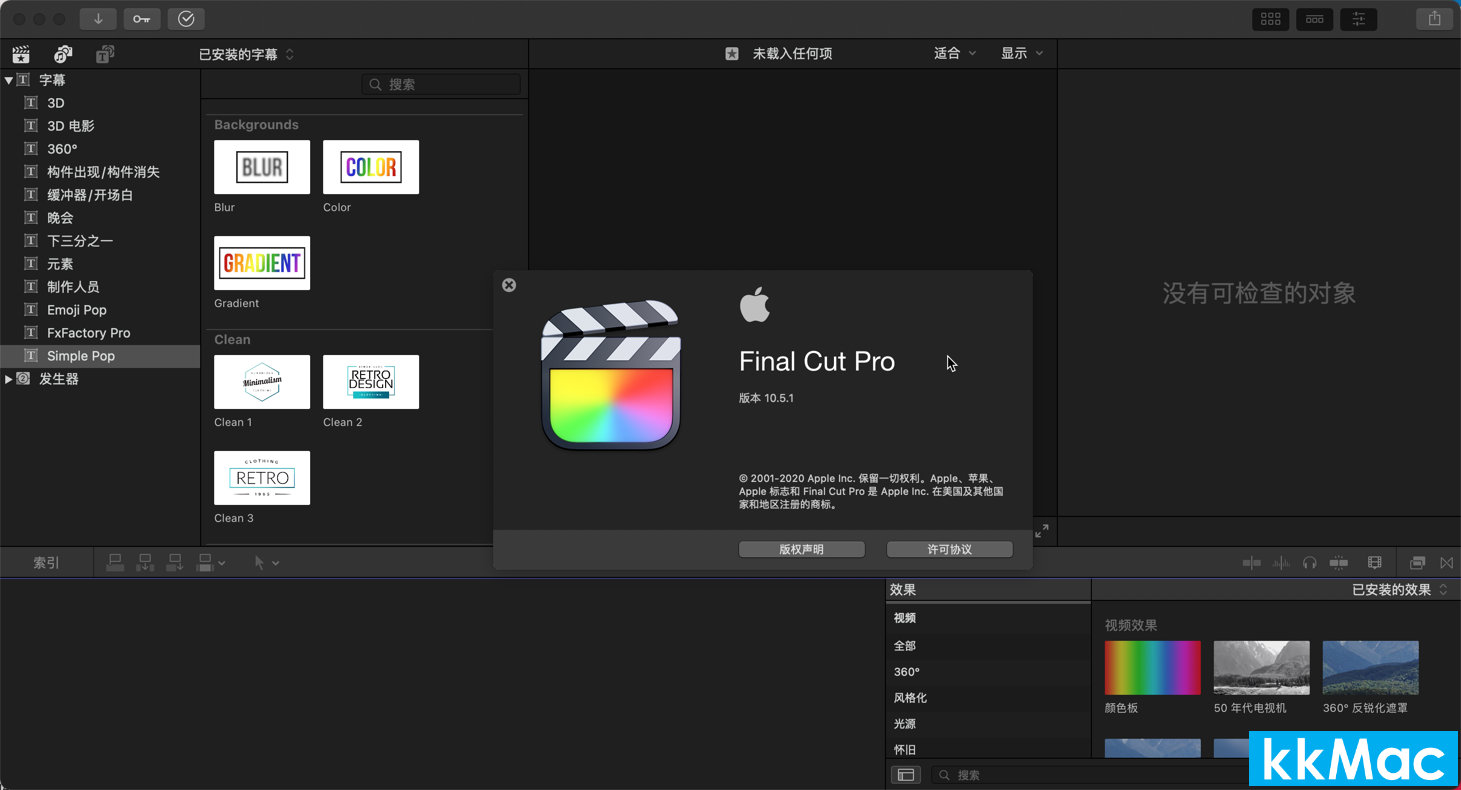Select the Clean 2 title thumbnail
Screen dimensions: 1461x790
pos(371,382)
